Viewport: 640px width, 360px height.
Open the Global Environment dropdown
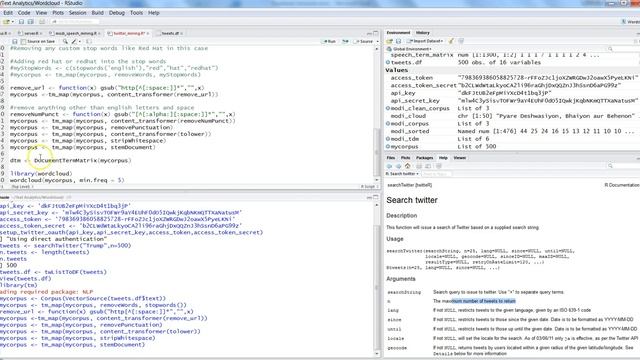409,49
